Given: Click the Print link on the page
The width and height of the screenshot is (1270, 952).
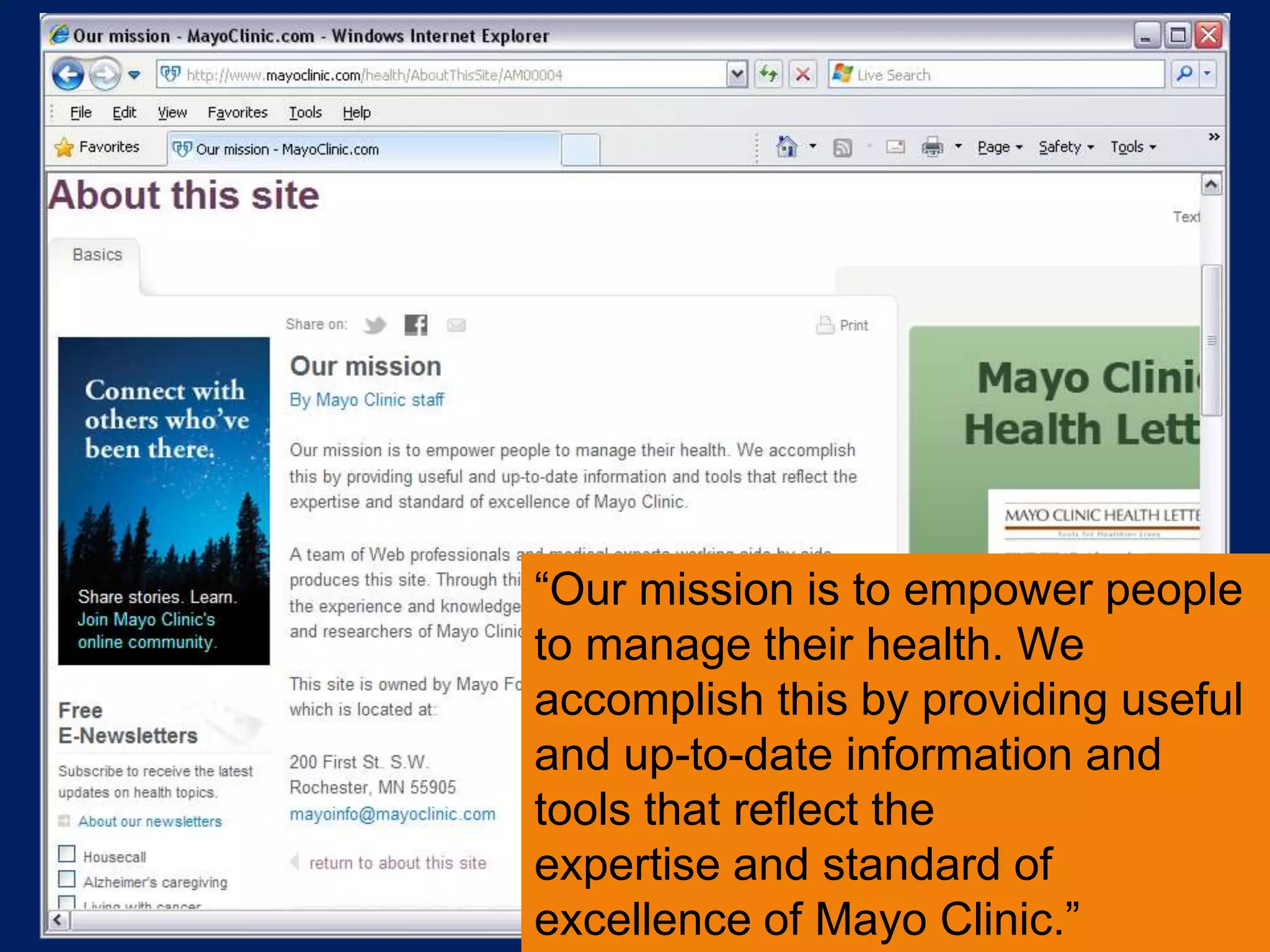Looking at the screenshot, I should pos(841,325).
